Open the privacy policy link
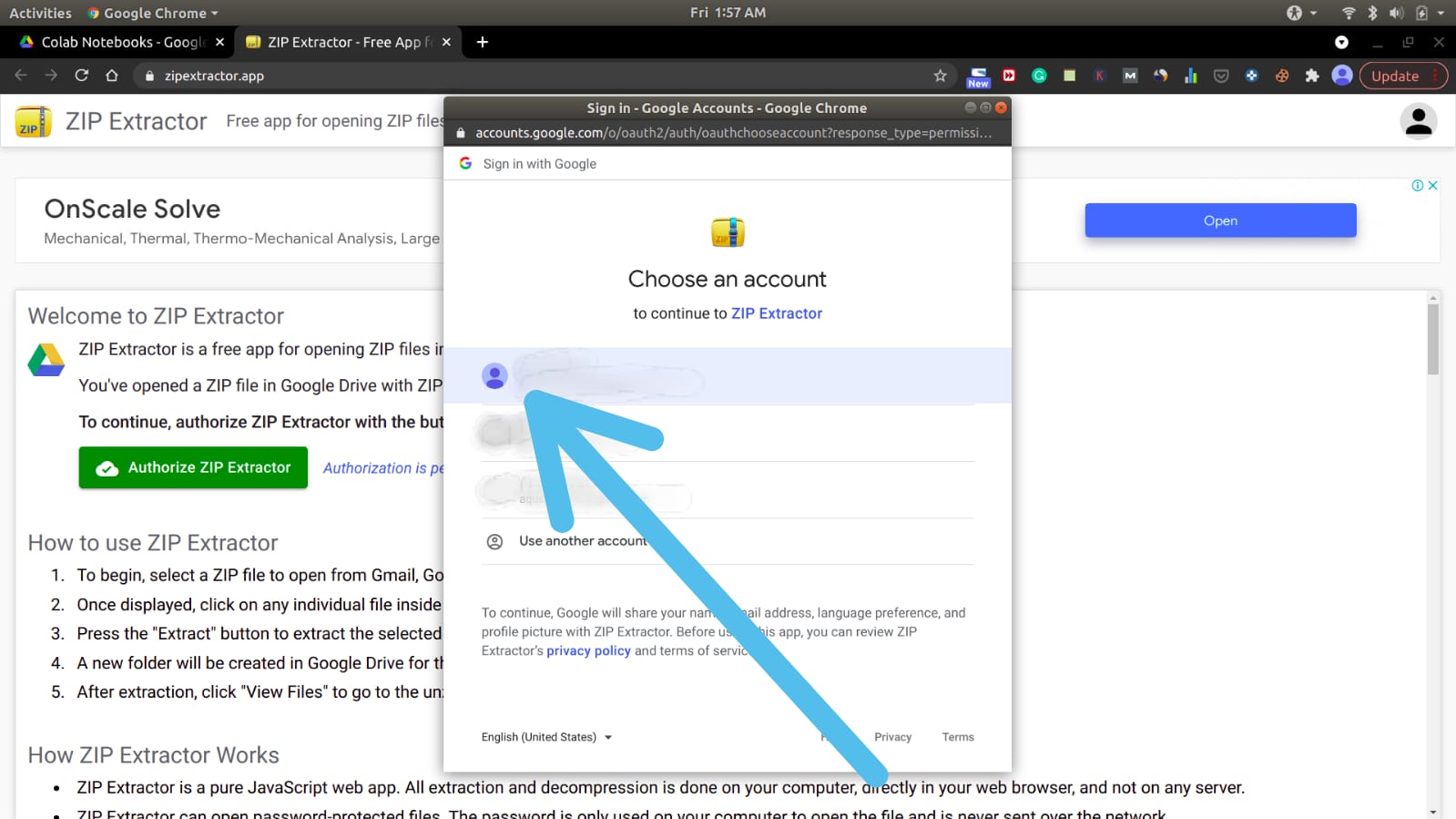The width and height of the screenshot is (1456, 819). [x=588, y=650]
